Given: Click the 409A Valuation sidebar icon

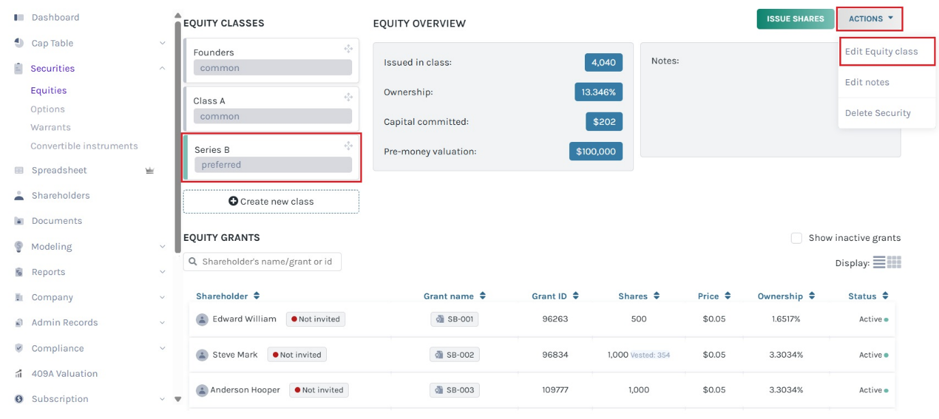Looking at the screenshot, I should [x=19, y=374].
